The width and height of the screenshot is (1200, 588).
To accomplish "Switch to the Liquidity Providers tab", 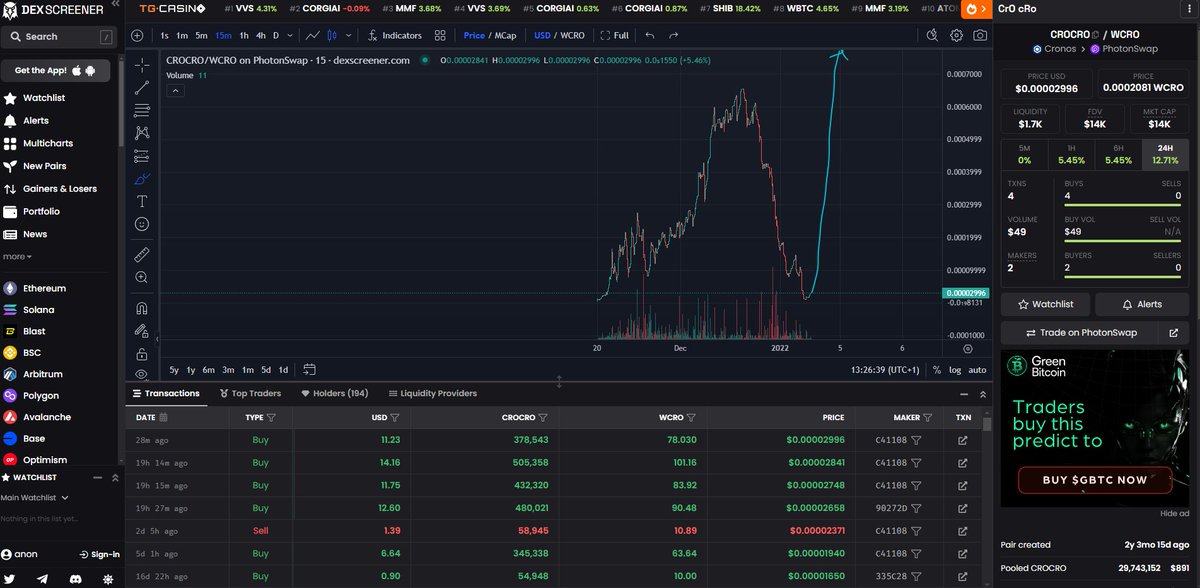I will (432, 394).
